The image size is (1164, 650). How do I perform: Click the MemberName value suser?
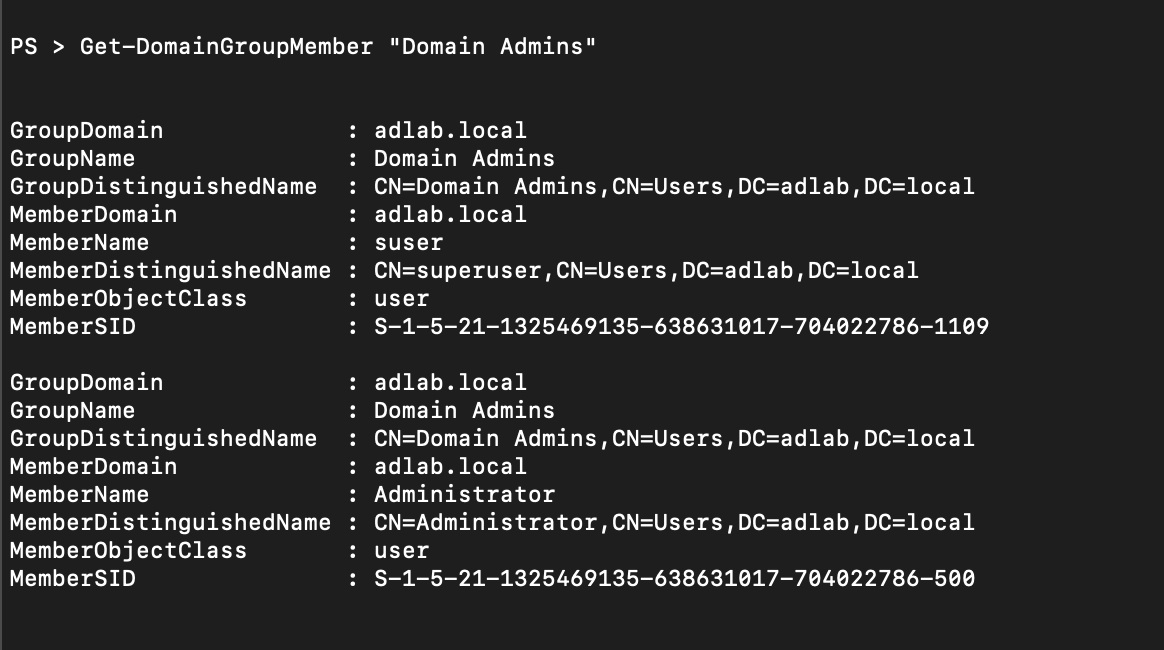[408, 243]
